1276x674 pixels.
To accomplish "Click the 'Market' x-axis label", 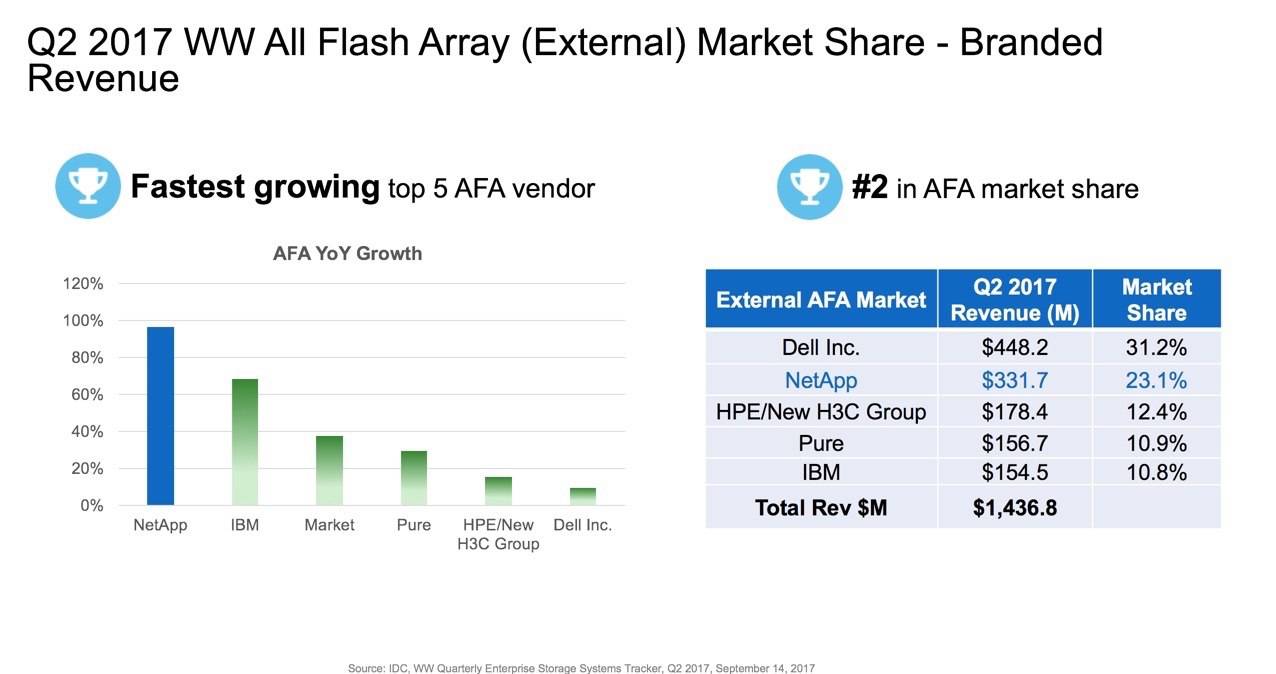I will pos(330,525).
